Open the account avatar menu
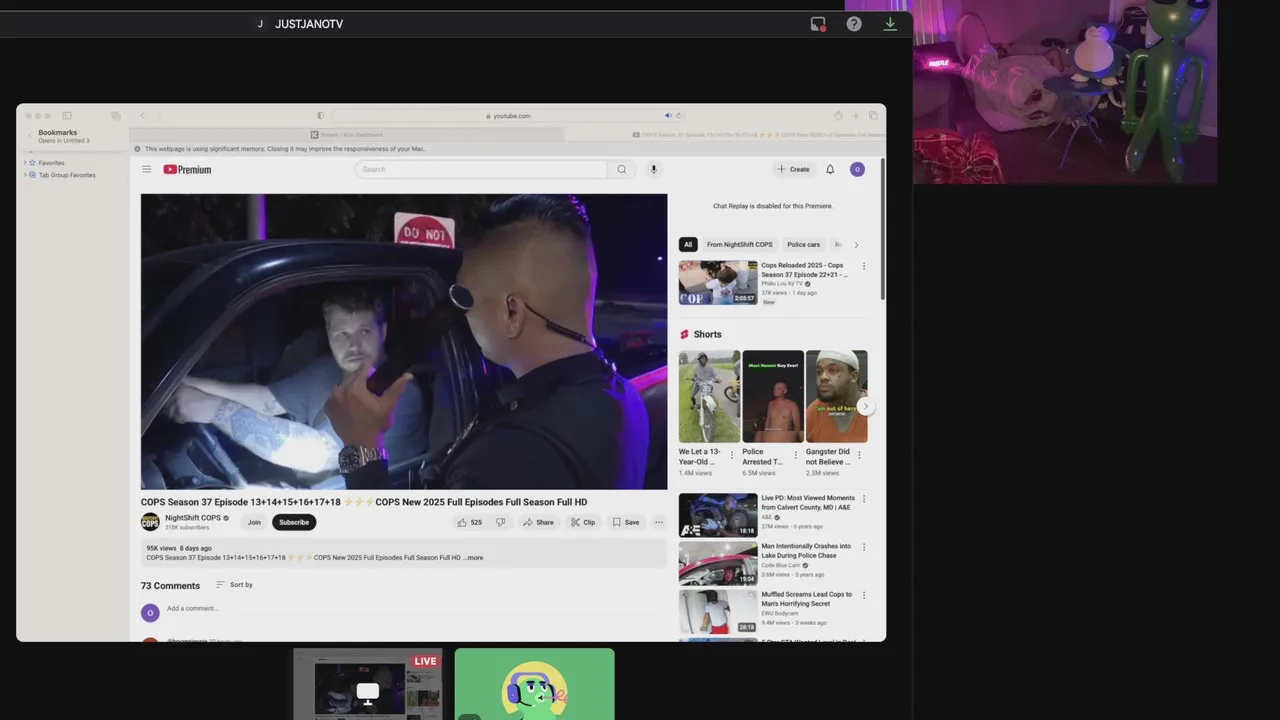1280x720 pixels. click(x=857, y=169)
